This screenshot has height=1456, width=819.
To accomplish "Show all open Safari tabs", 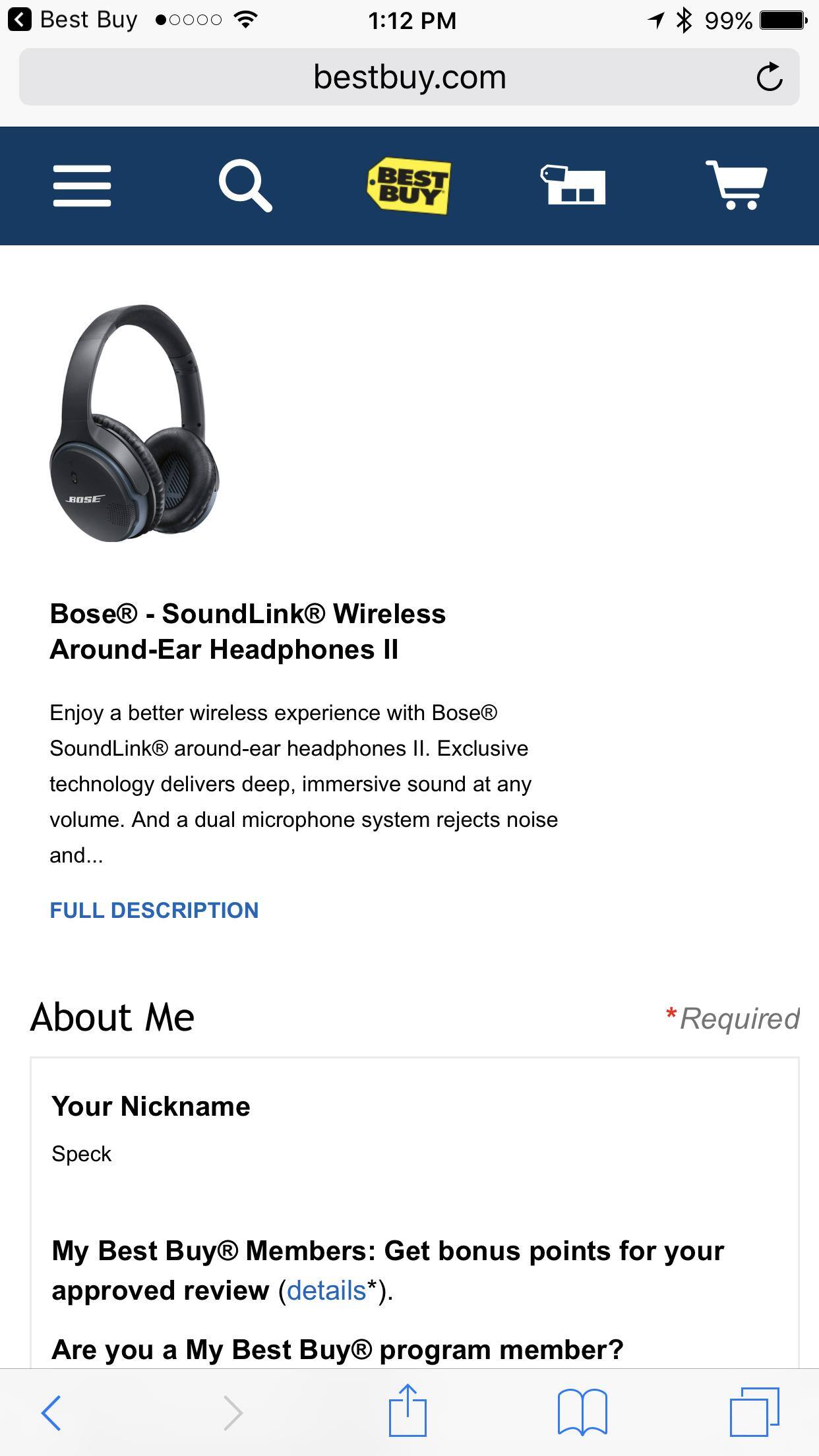I will point(754,1412).
